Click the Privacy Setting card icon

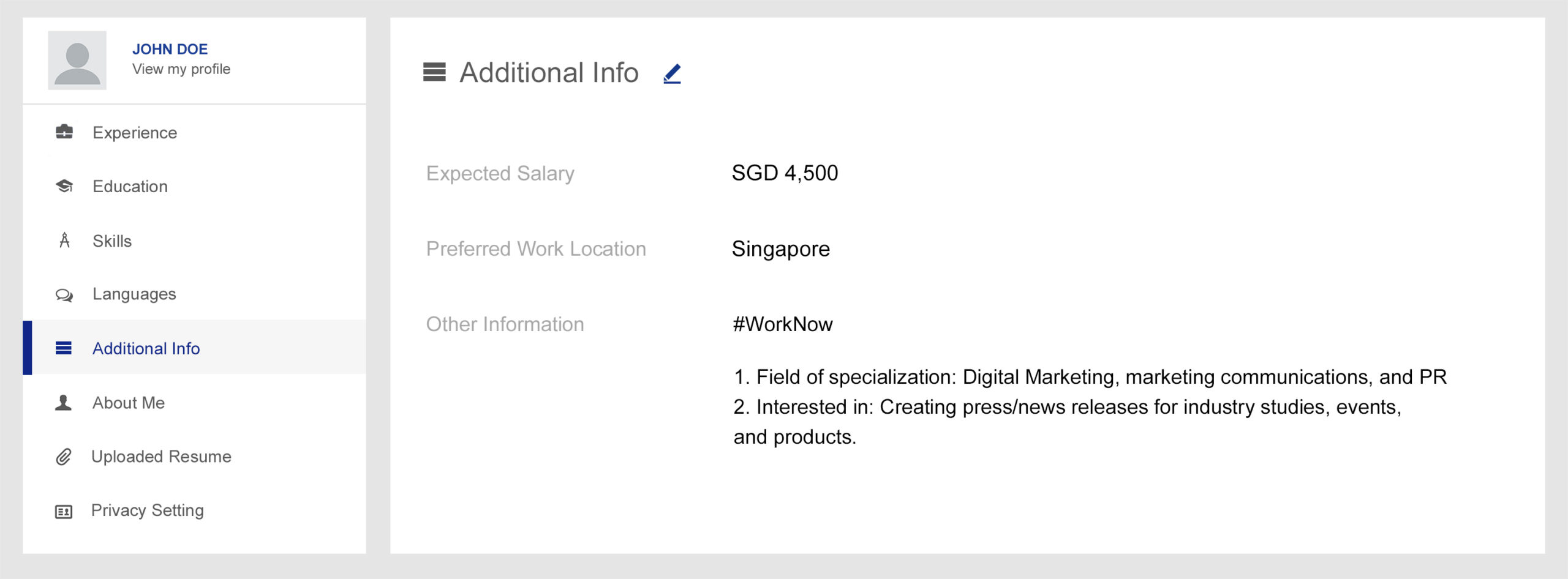click(x=64, y=510)
